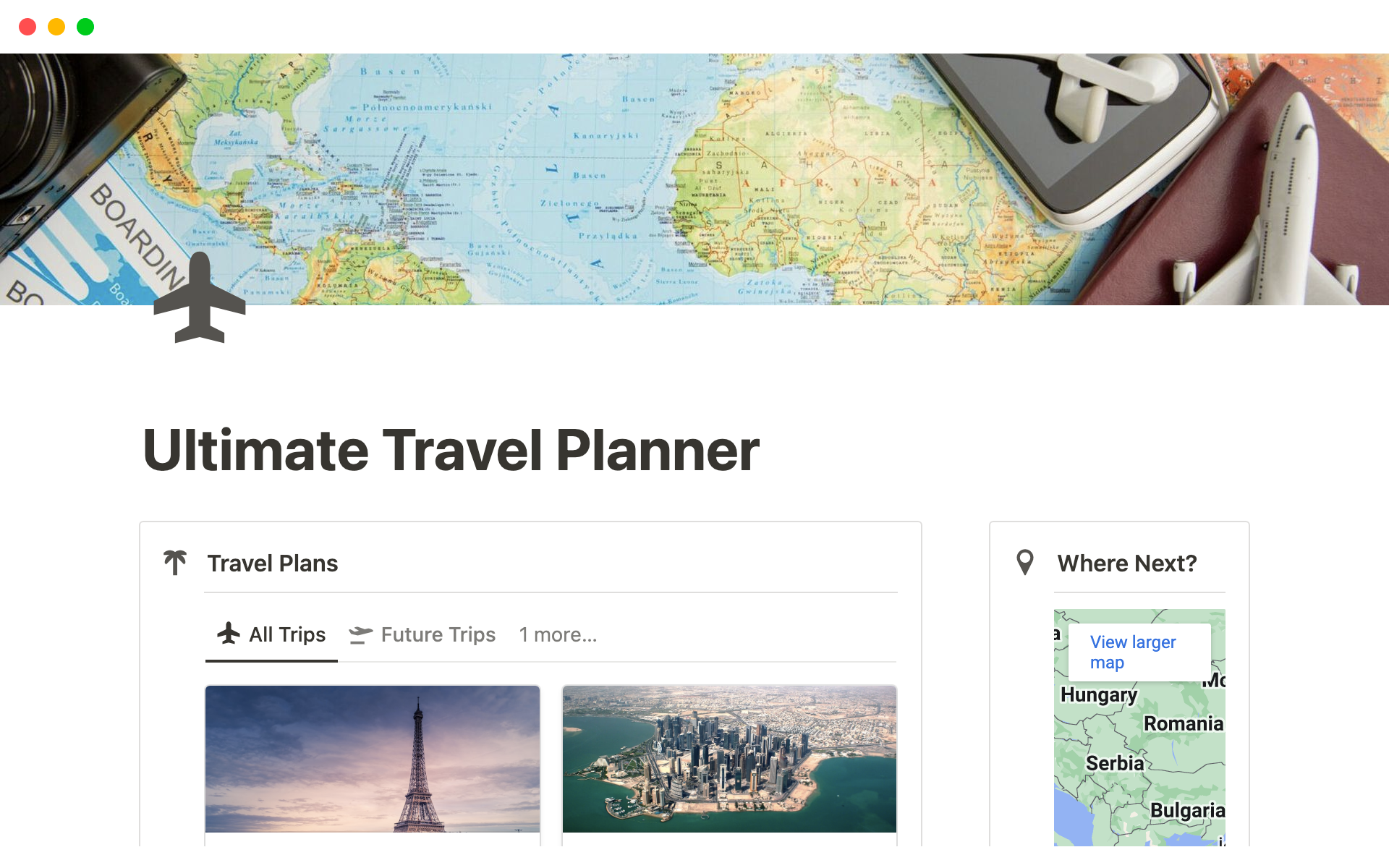Click the 'View larger map' link
This screenshot has width=1389, height=868.
tap(1132, 652)
